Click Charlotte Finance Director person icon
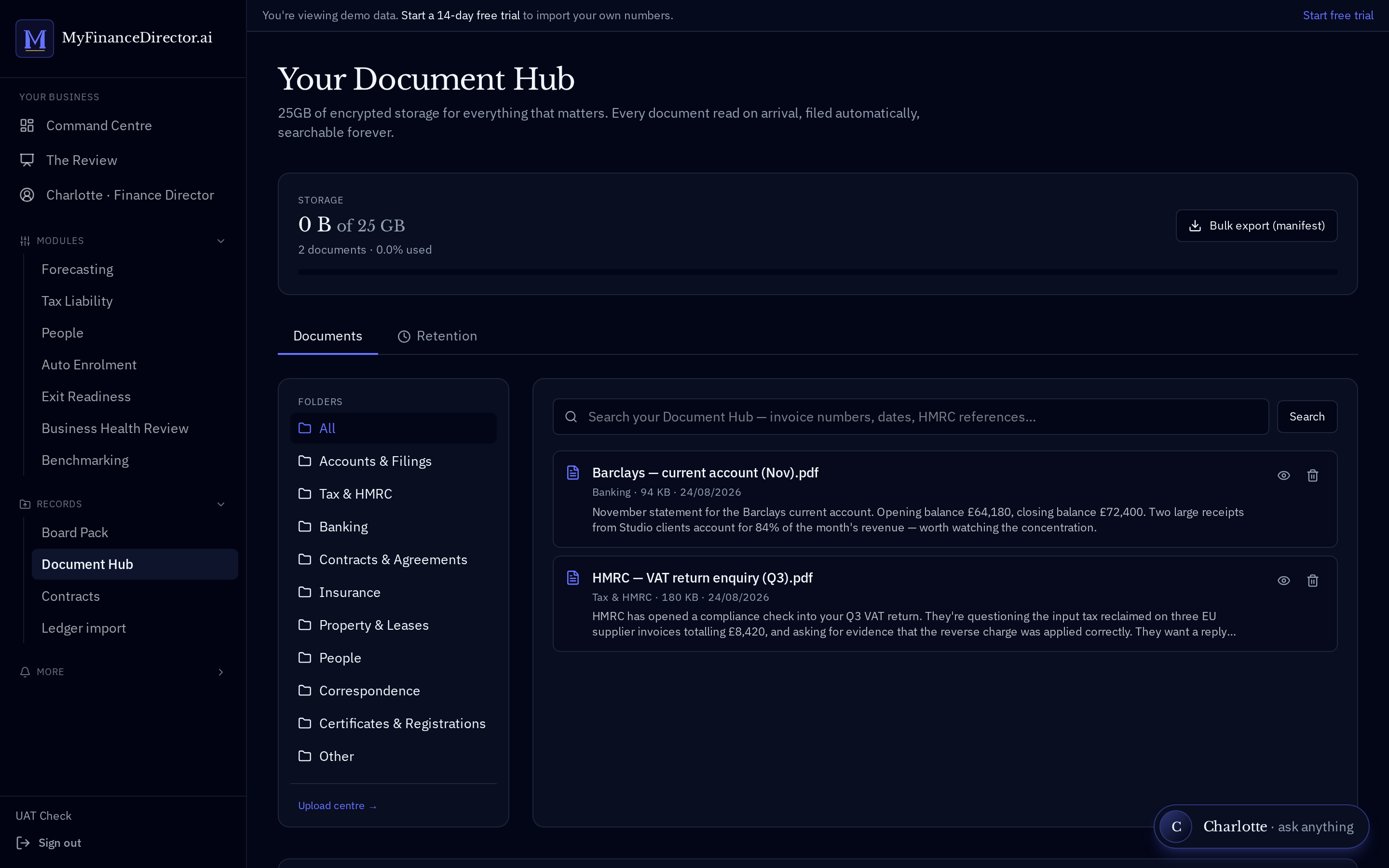Screen dimensions: 1389x868 pos(27,195)
